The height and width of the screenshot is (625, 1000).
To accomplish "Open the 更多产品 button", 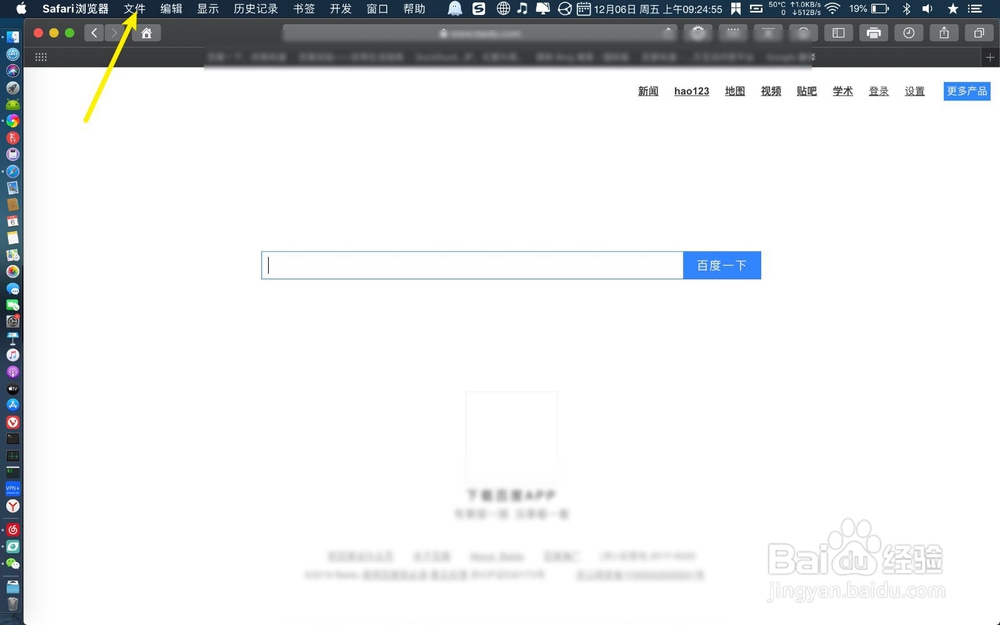I will 967,91.
